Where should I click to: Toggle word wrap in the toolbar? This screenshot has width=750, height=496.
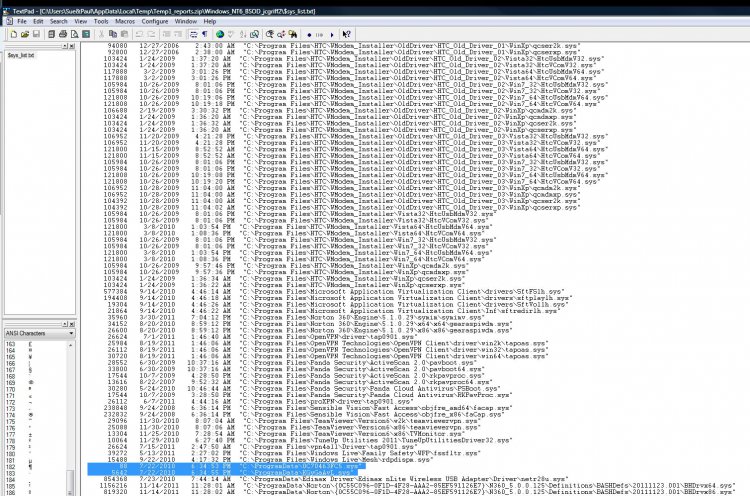click(193, 34)
